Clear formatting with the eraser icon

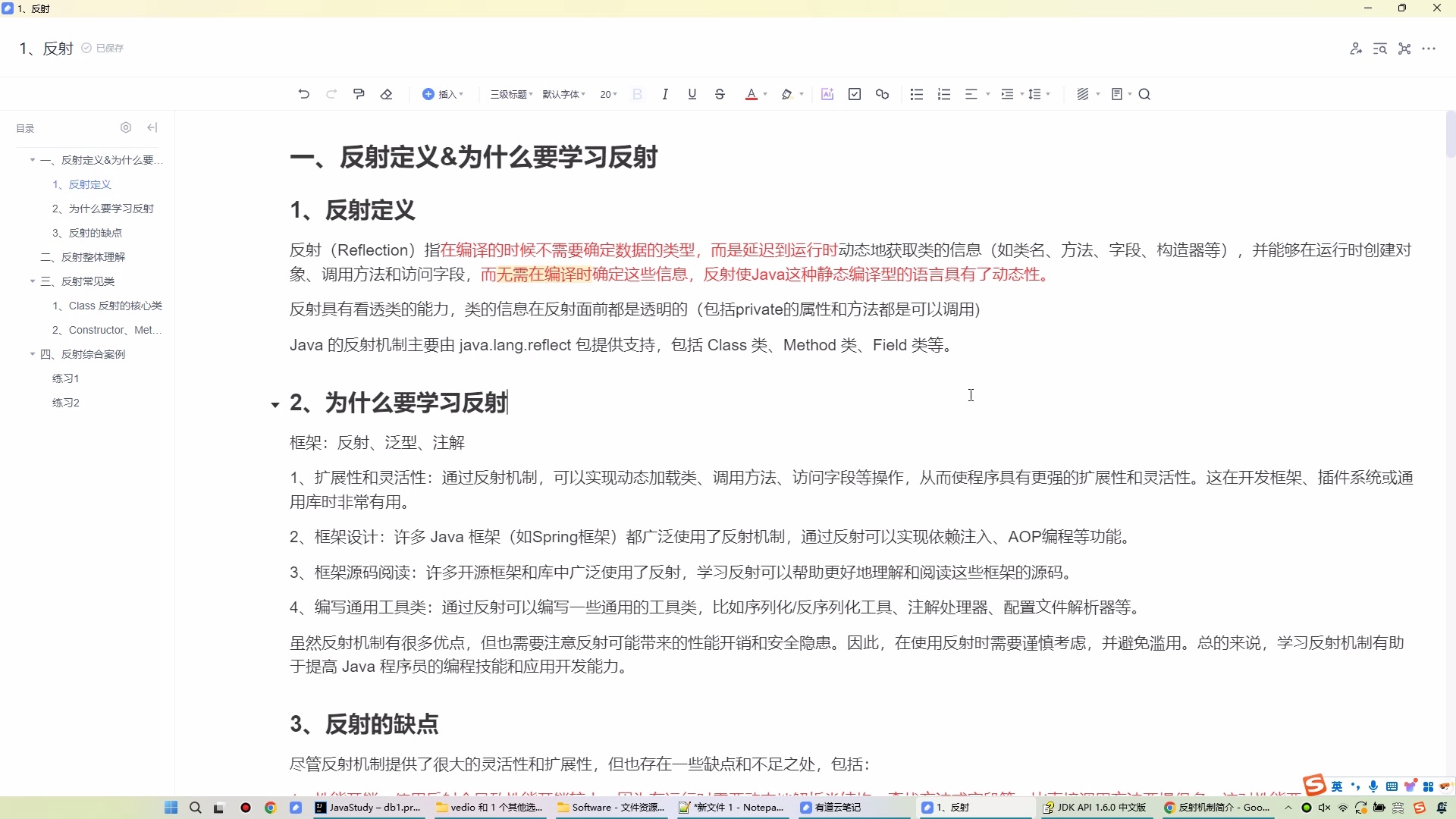click(387, 94)
